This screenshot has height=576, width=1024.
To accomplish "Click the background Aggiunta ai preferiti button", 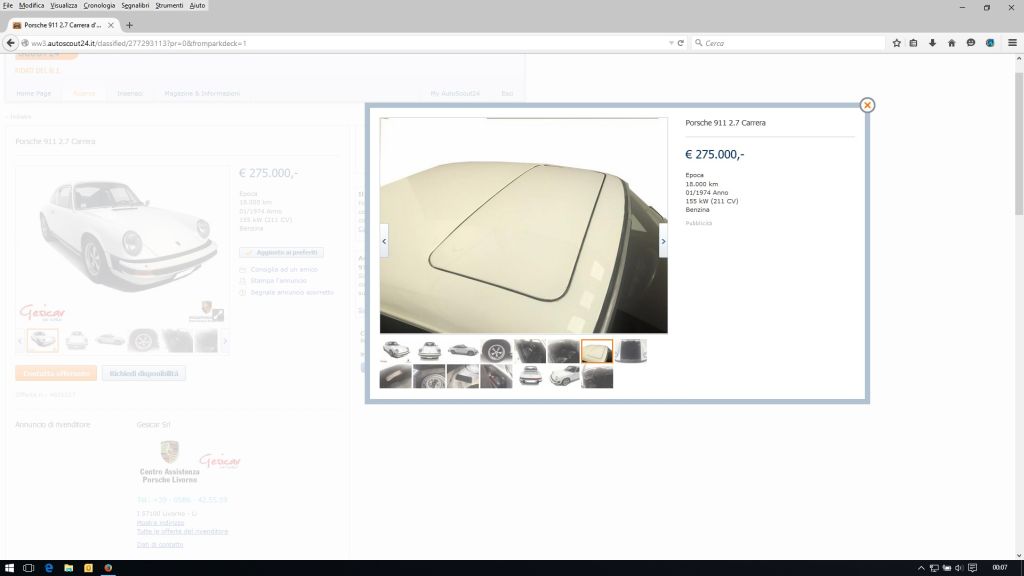I will [281, 252].
